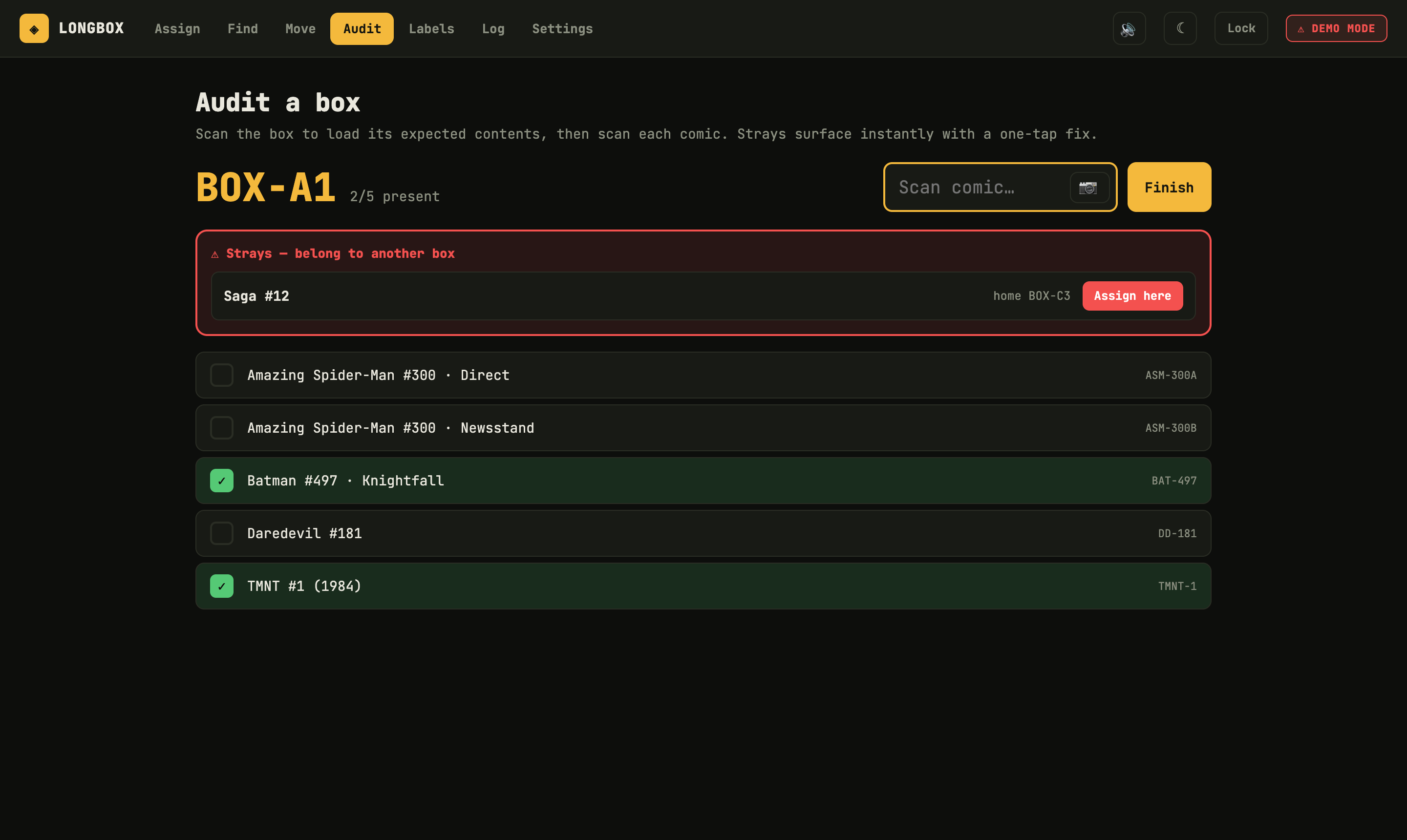Assign Saga #12 here to this box
Image resolution: width=1407 pixels, height=840 pixels.
pyautogui.click(x=1132, y=296)
